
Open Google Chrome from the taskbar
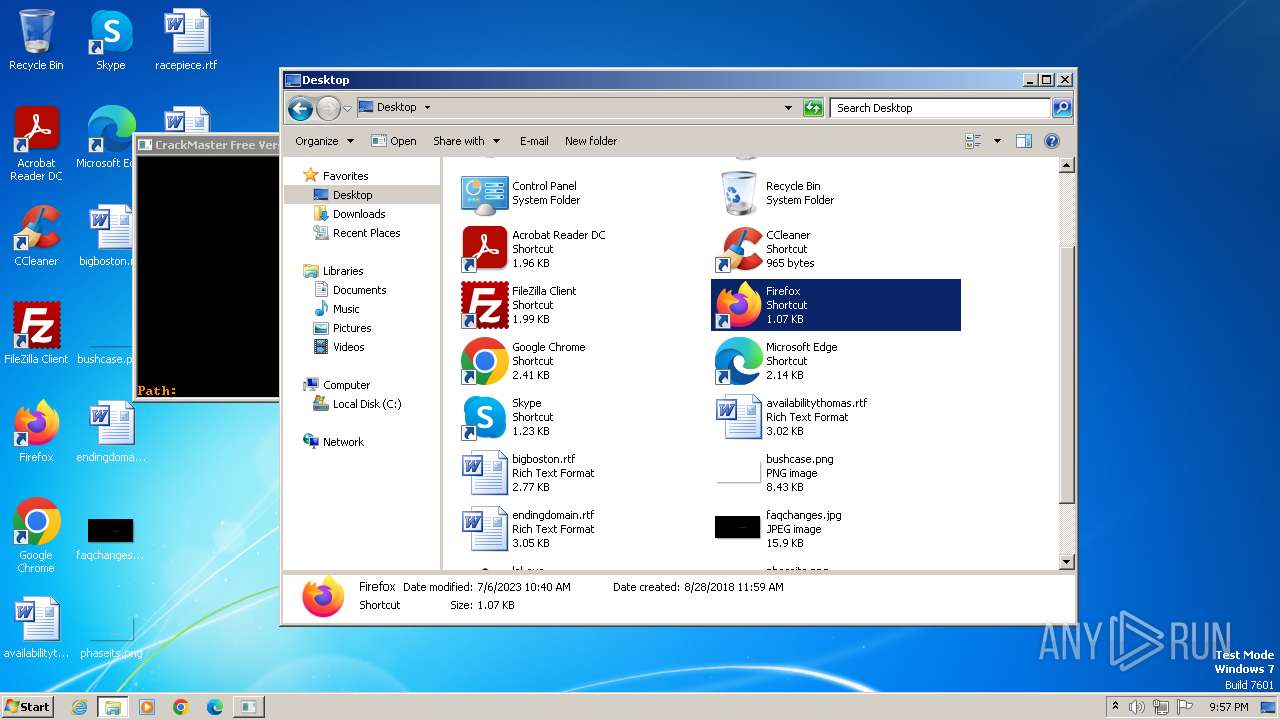tap(180, 707)
